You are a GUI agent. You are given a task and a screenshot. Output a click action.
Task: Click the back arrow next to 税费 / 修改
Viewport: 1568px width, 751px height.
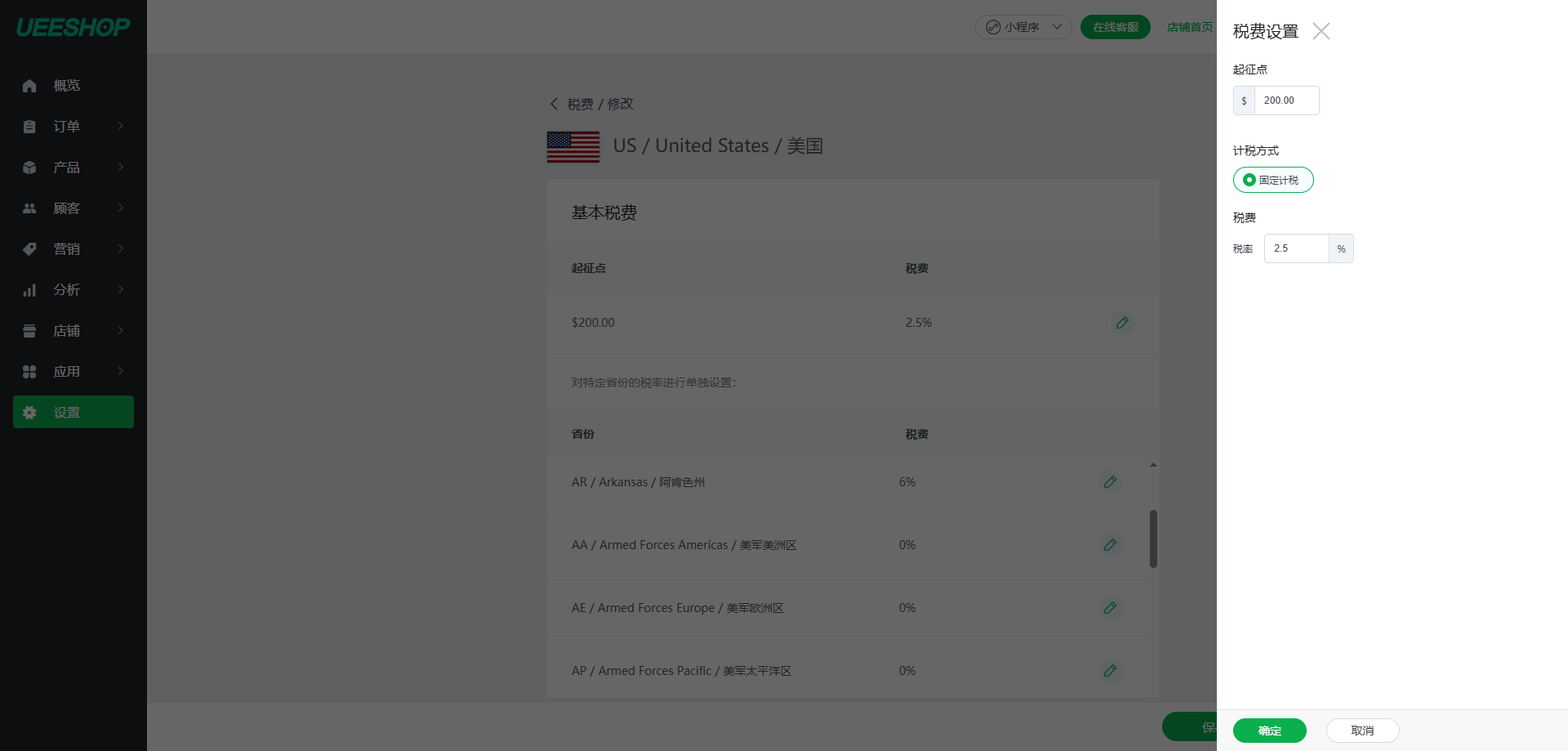point(554,104)
